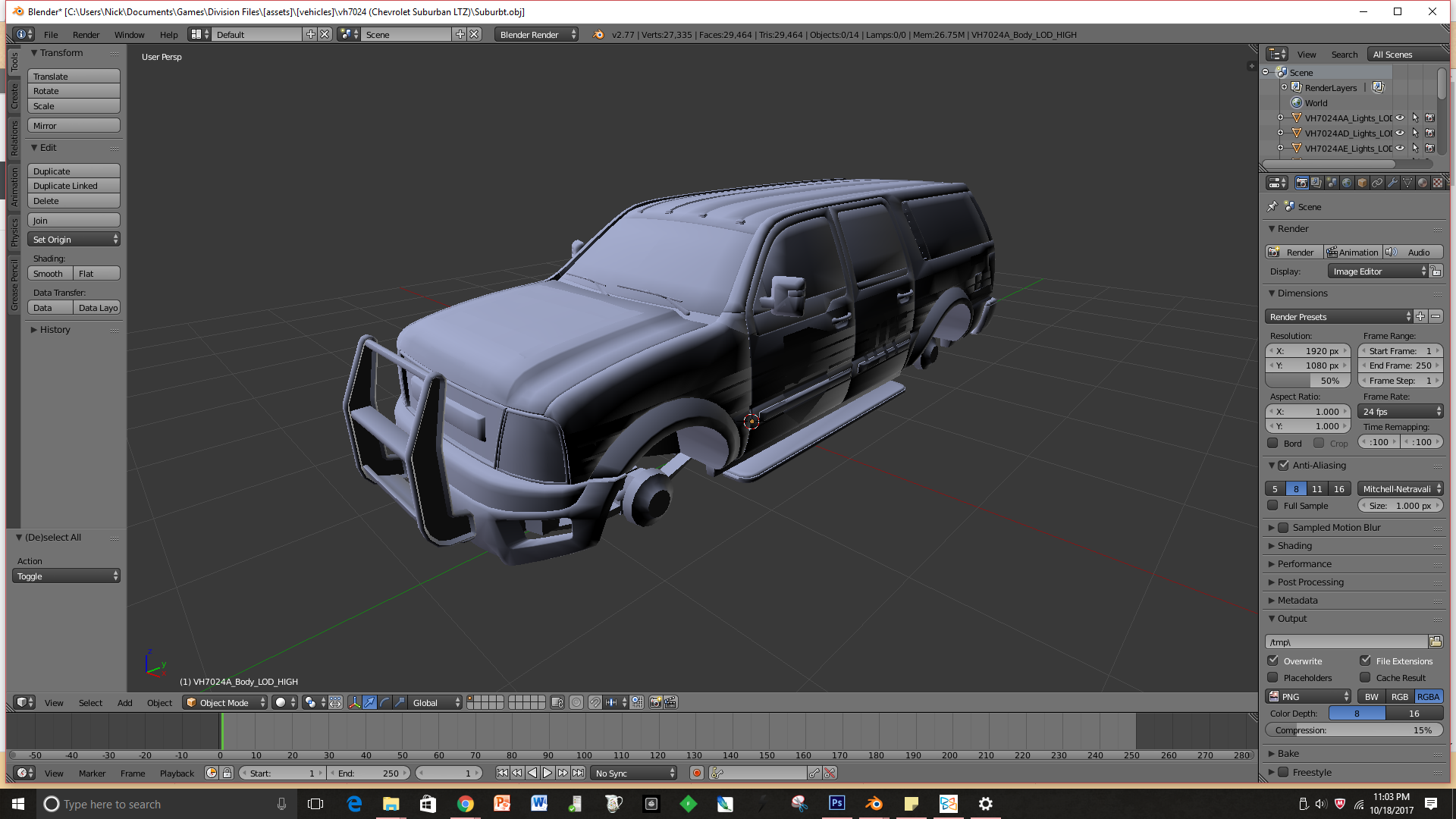Image resolution: width=1456 pixels, height=819 pixels.
Task: Select 16 anti-aliasing samples
Action: click(x=1339, y=488)
